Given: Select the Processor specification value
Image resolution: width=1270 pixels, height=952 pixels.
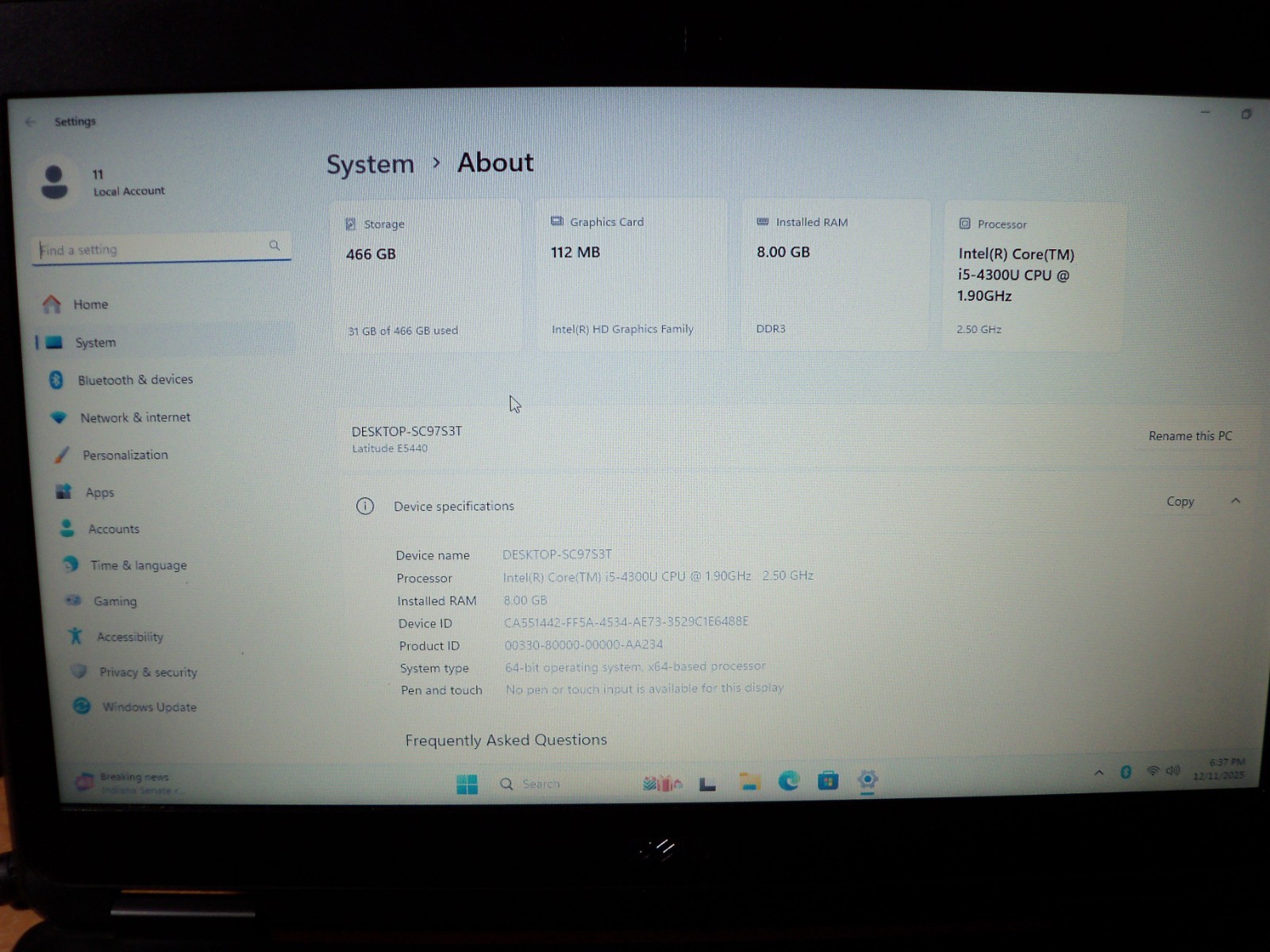Looking at the screenshot, I should (658, 577).
